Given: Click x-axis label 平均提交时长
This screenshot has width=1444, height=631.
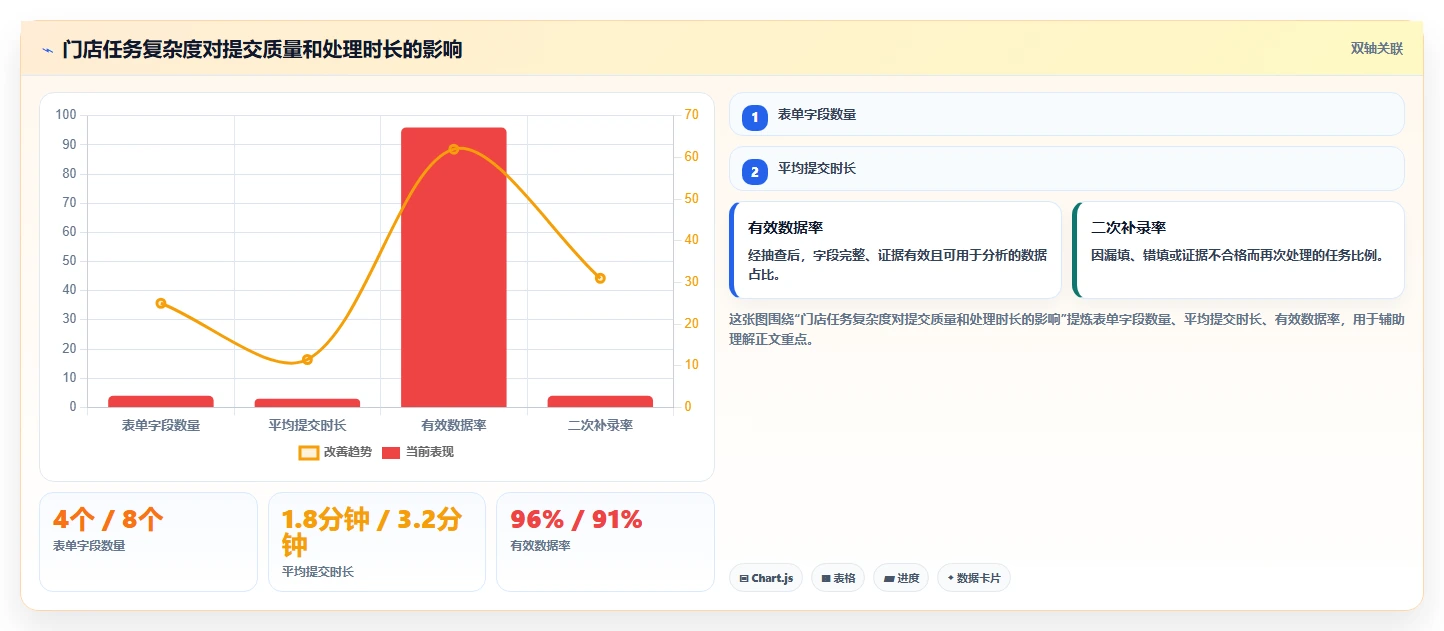Looking at the screenshot, I should 307,425.
